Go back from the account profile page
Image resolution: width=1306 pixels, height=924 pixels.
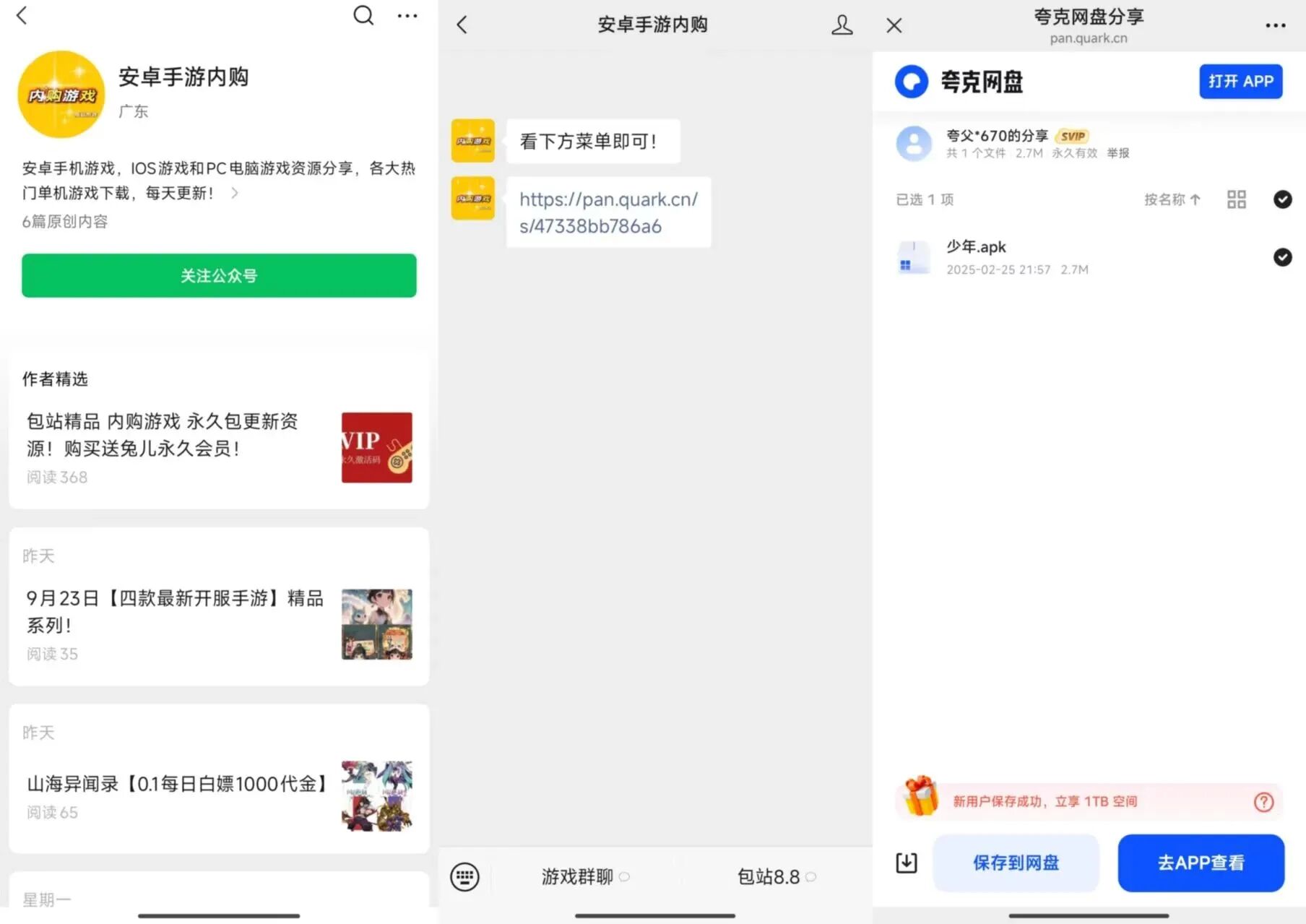22,15
